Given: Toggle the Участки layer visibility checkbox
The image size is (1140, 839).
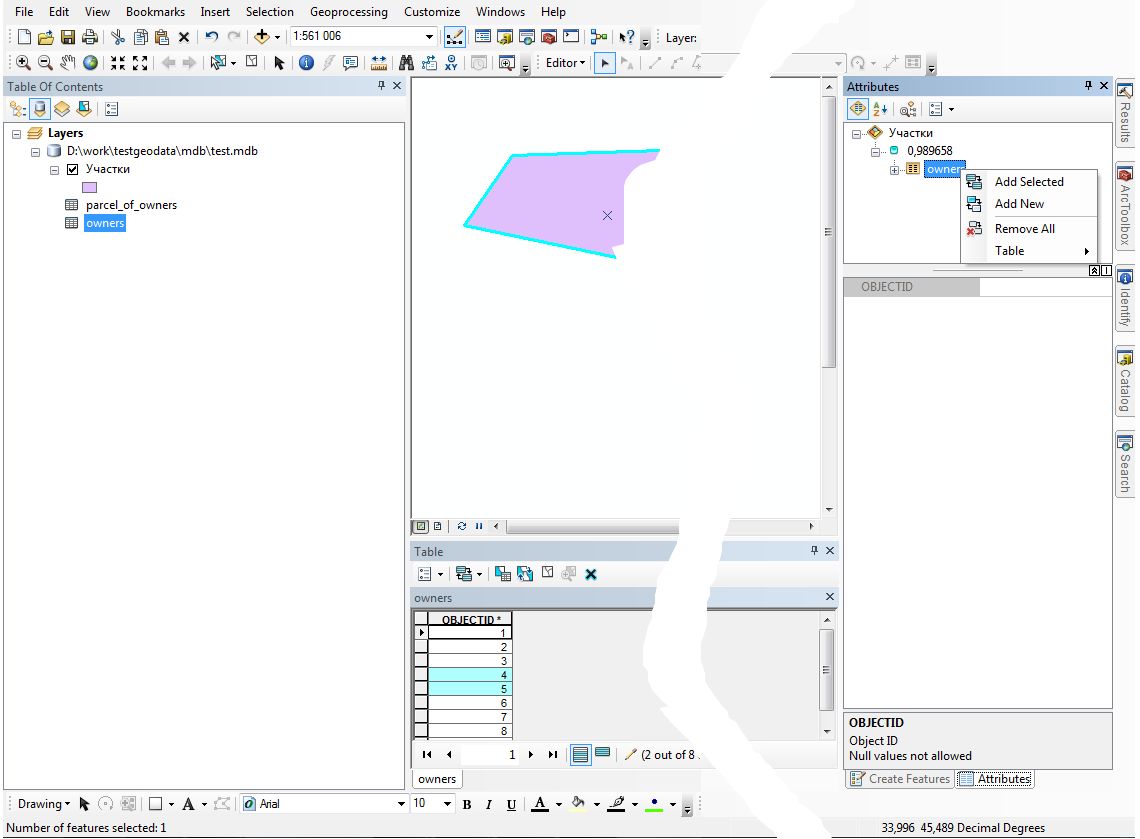Looking at the screenshot, I should 72,169.
